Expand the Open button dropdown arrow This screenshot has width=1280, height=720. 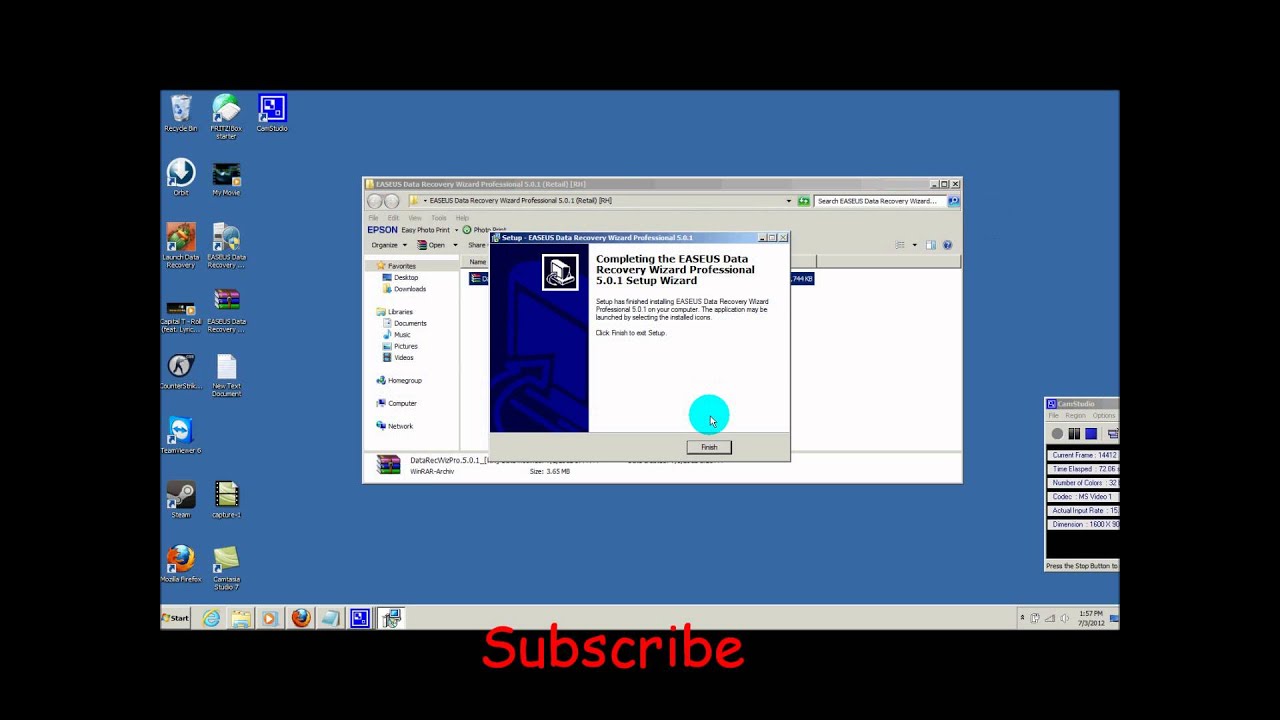455,245
